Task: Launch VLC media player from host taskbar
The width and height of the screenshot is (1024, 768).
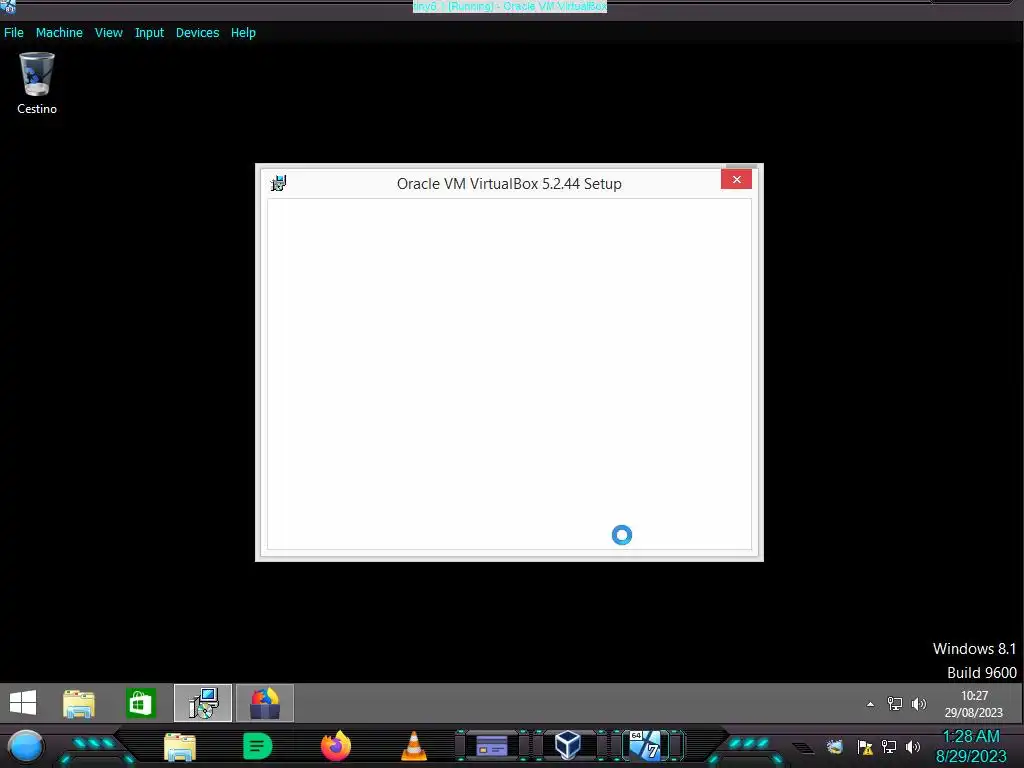Action: (x=413, y=746)
